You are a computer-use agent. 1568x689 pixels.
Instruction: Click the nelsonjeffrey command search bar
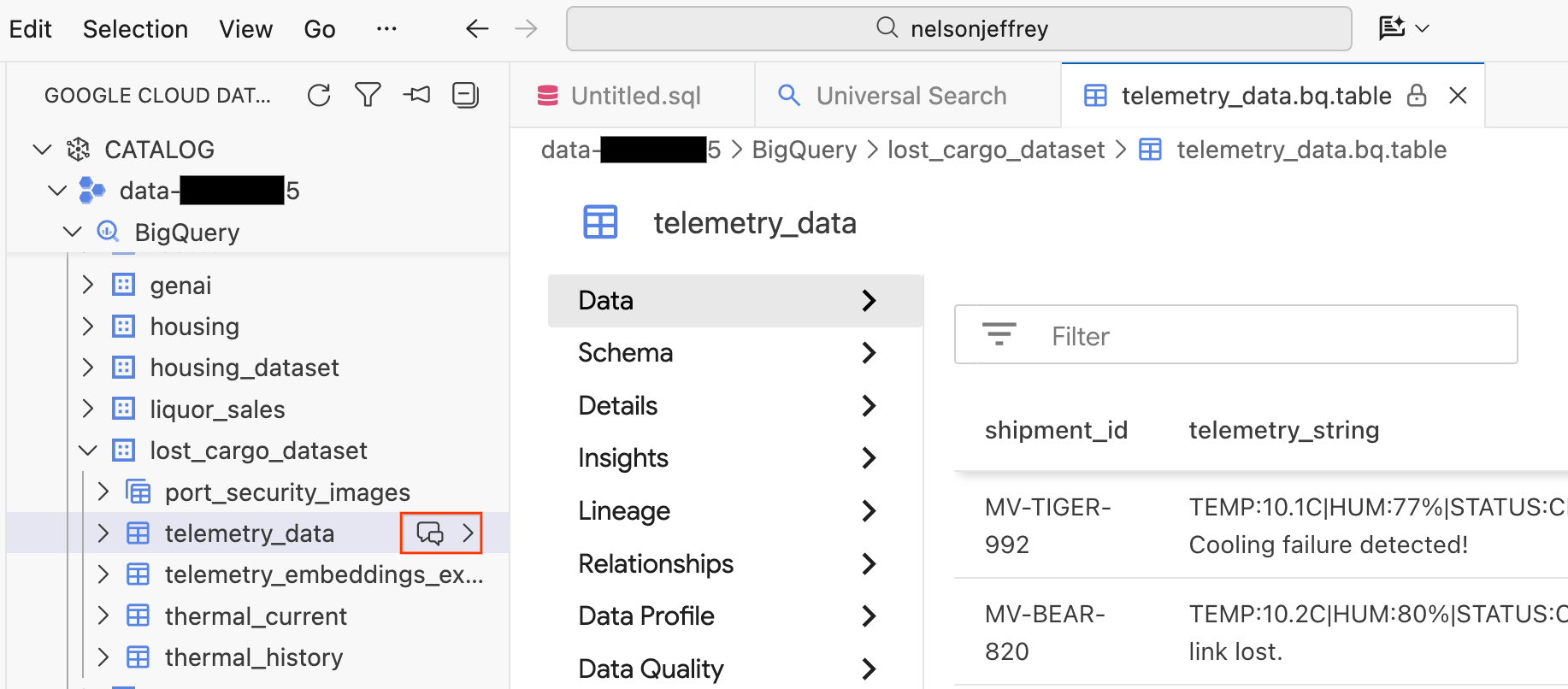tap(959, 28)
